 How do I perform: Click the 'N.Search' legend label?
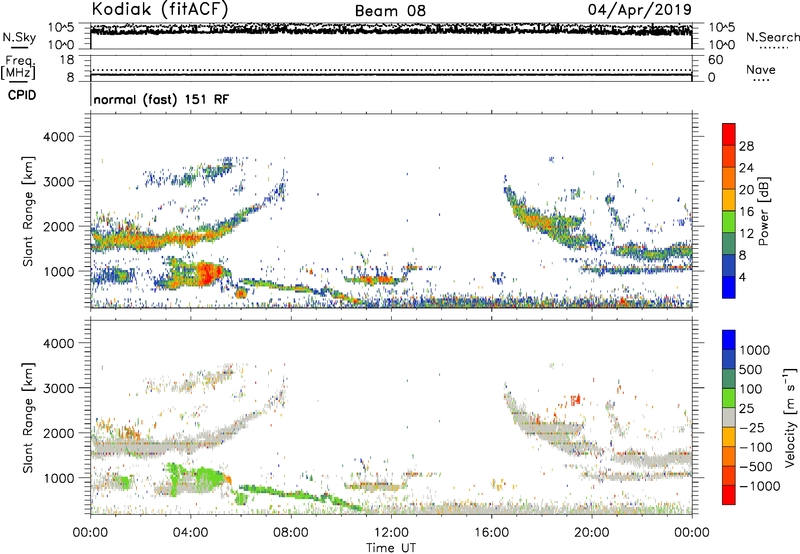(772, 37)
